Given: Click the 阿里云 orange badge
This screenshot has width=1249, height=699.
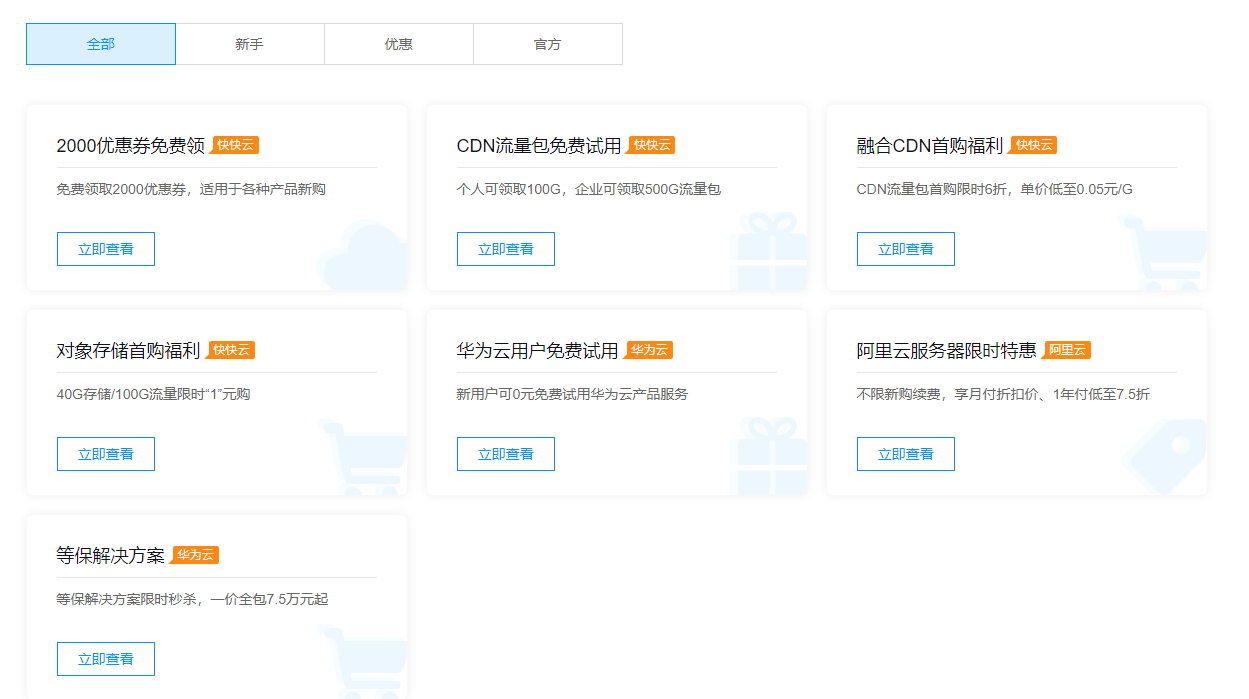Looking at the screenshot, I should [x=1067, y=350].
